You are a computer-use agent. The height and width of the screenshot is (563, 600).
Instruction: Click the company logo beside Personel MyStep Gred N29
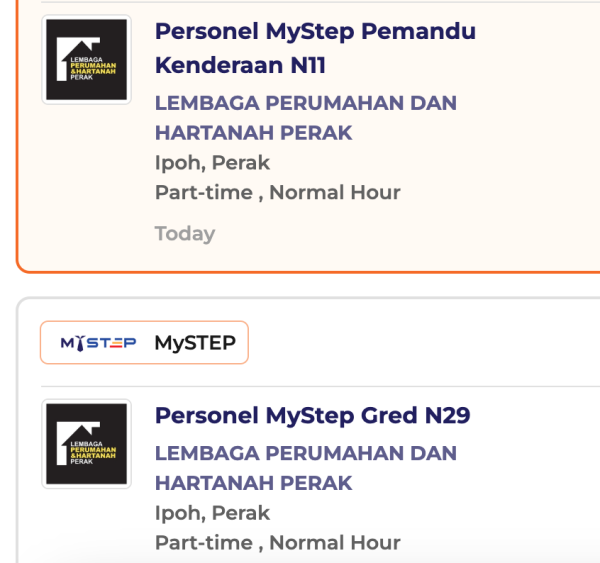[x=86, y=444]
